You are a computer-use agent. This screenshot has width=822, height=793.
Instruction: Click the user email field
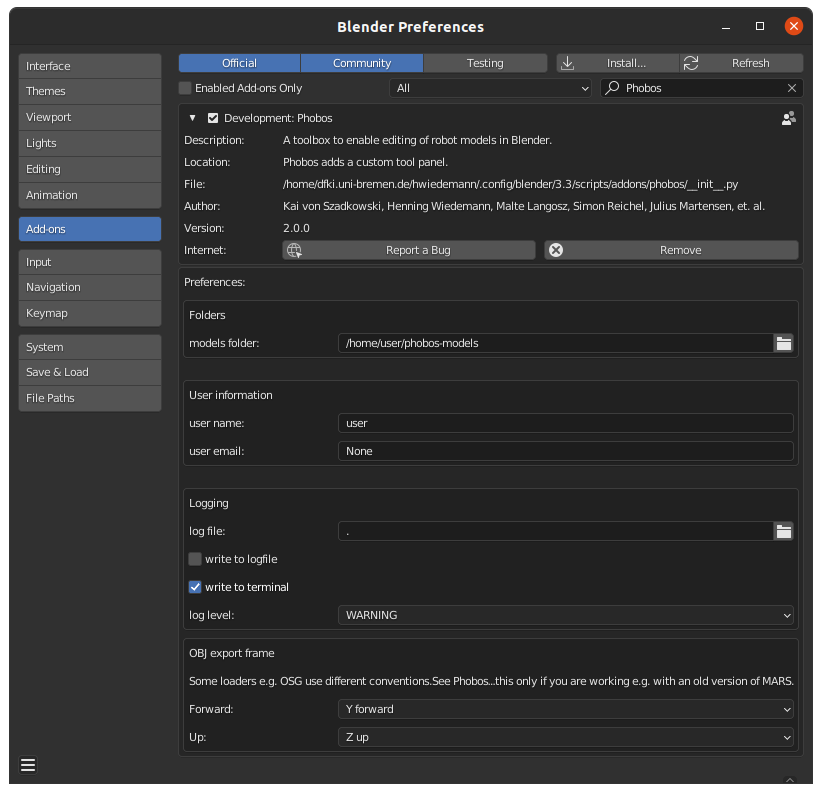(566, 451)
